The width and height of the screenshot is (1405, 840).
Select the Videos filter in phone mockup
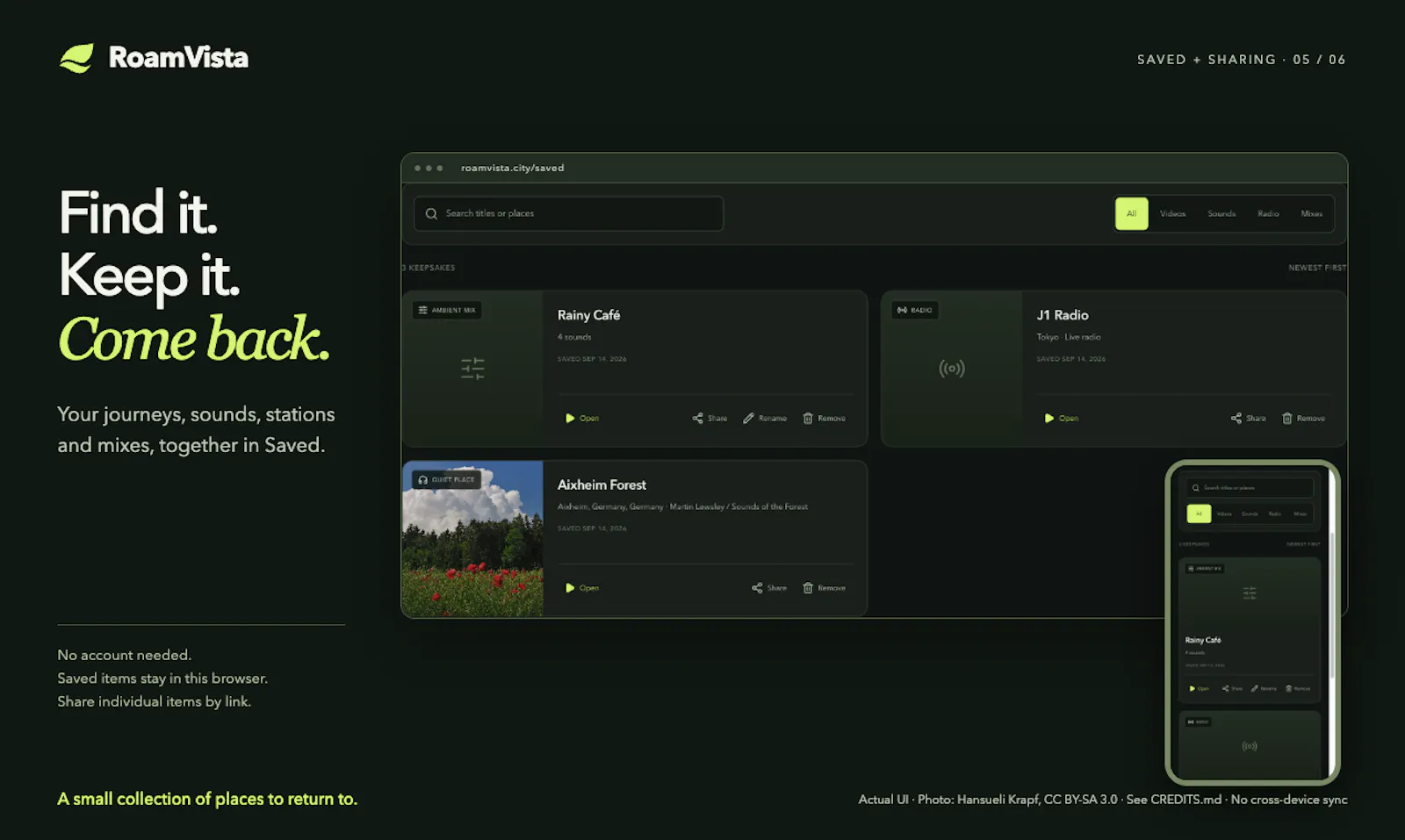[x=1224, y=513]
